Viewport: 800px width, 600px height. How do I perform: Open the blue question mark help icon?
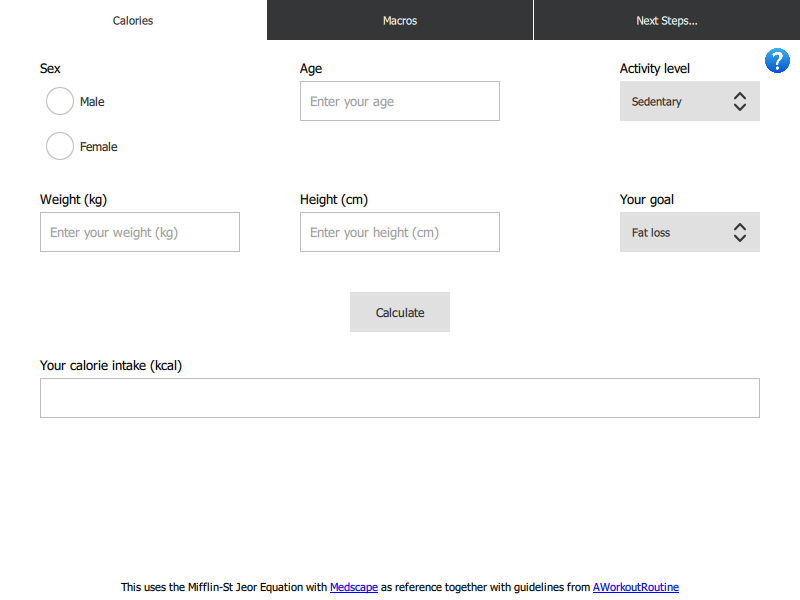pos(777,61)
